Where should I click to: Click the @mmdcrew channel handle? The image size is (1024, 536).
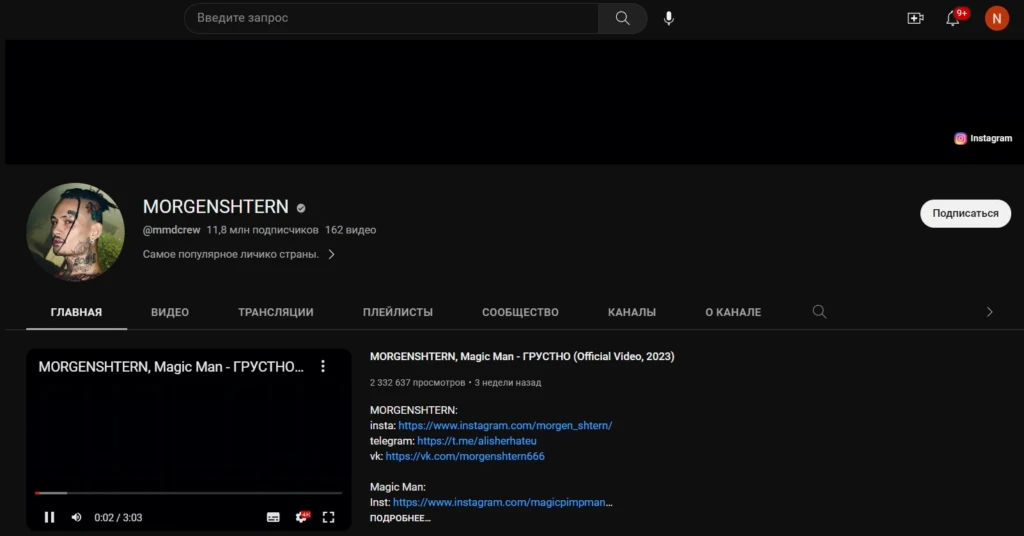172,230
